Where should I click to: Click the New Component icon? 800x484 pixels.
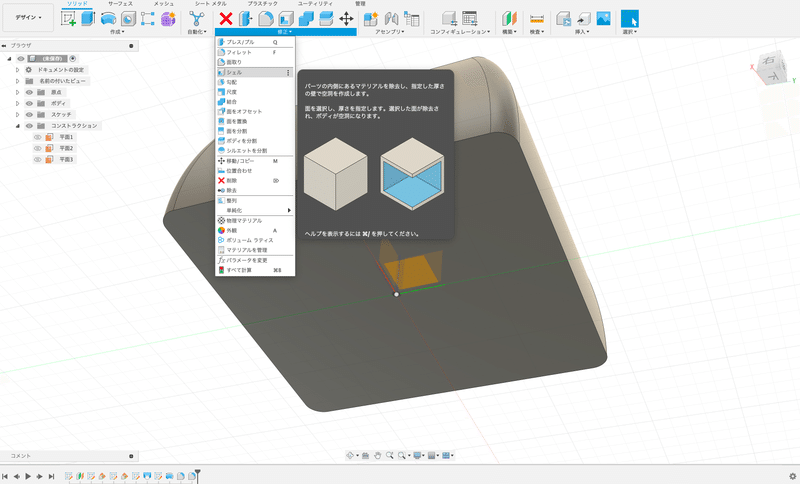click(370, 19)
